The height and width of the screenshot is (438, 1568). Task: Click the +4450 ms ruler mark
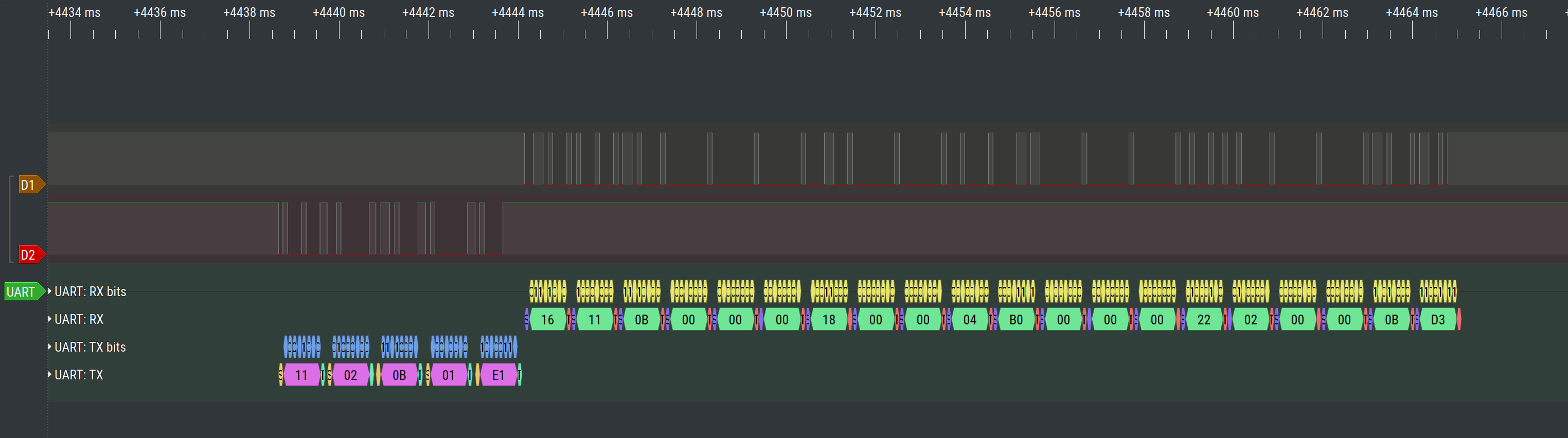pyautogui.click(x=785, y=13)
